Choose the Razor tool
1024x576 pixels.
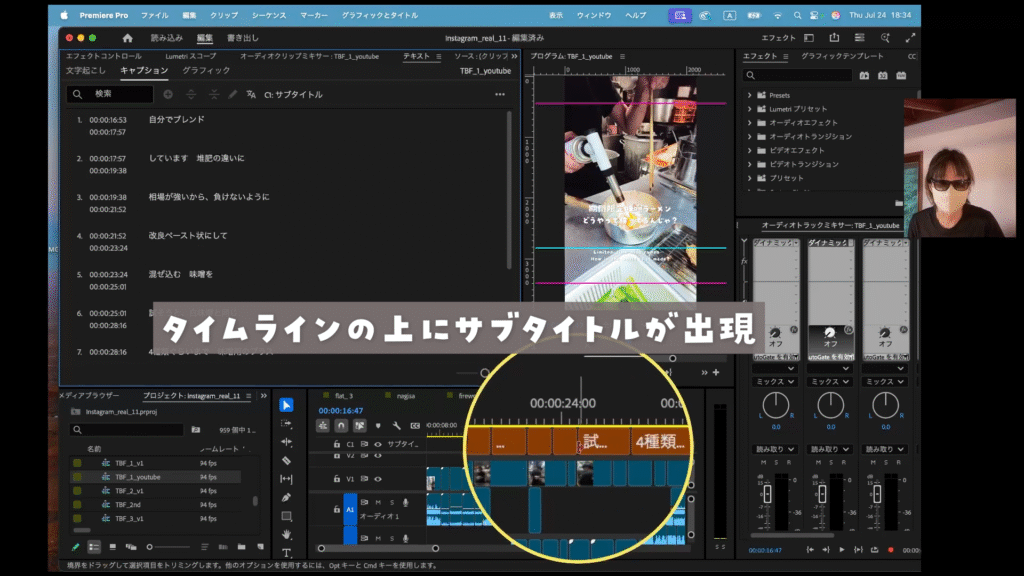[286, 460]
